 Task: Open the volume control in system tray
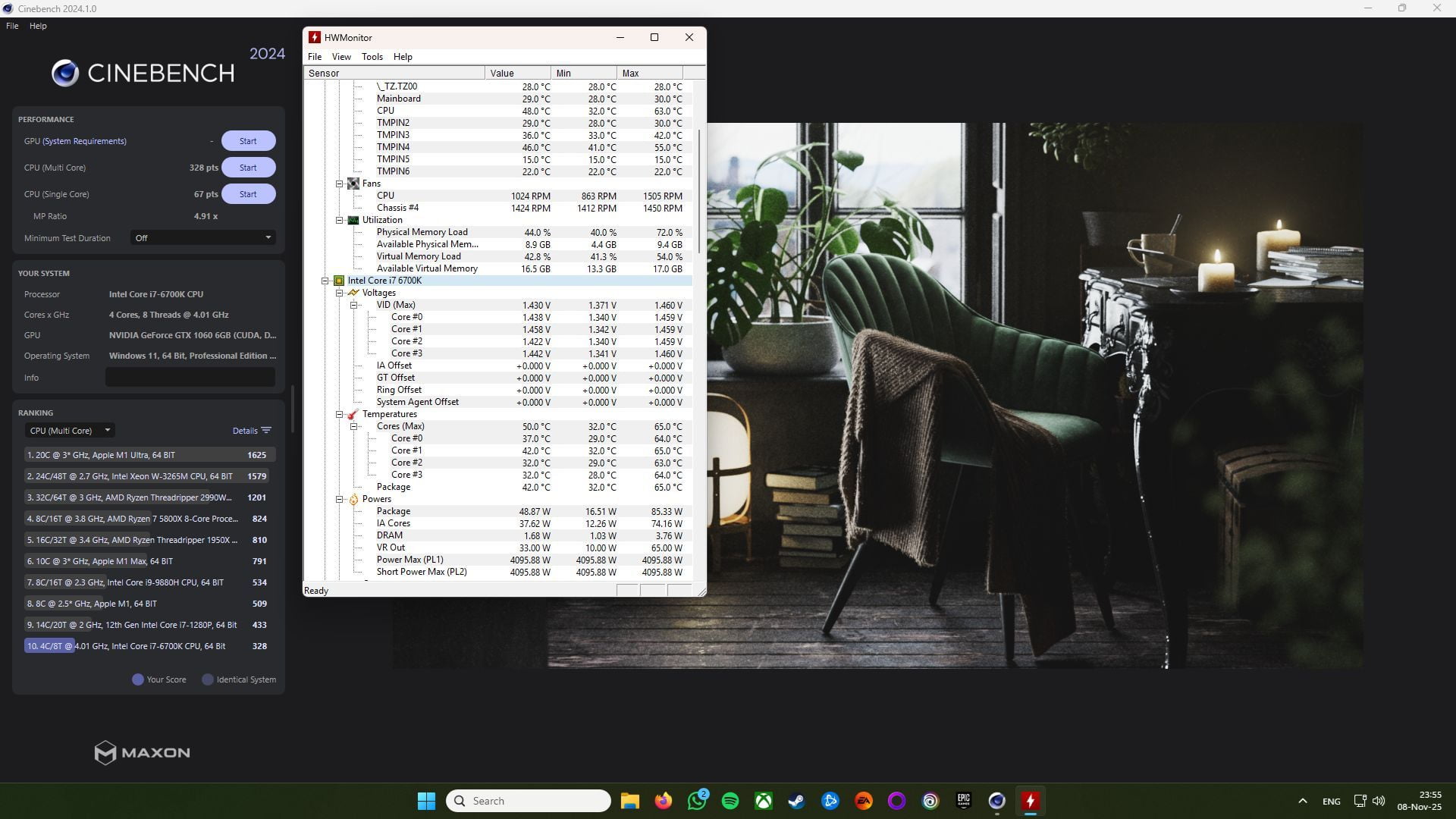[x=1379, y=801]
